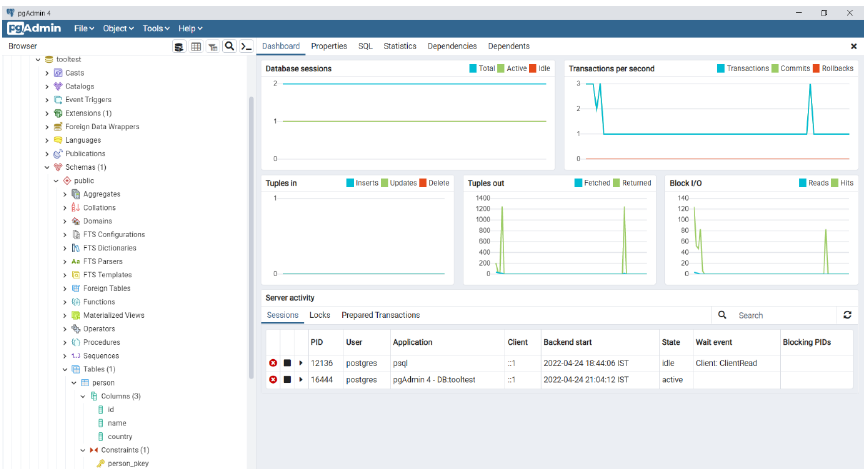This screenshot has width=868, height=469.
Task: Click the Fetched legend color swatch
Action: [x=578, y=183]
